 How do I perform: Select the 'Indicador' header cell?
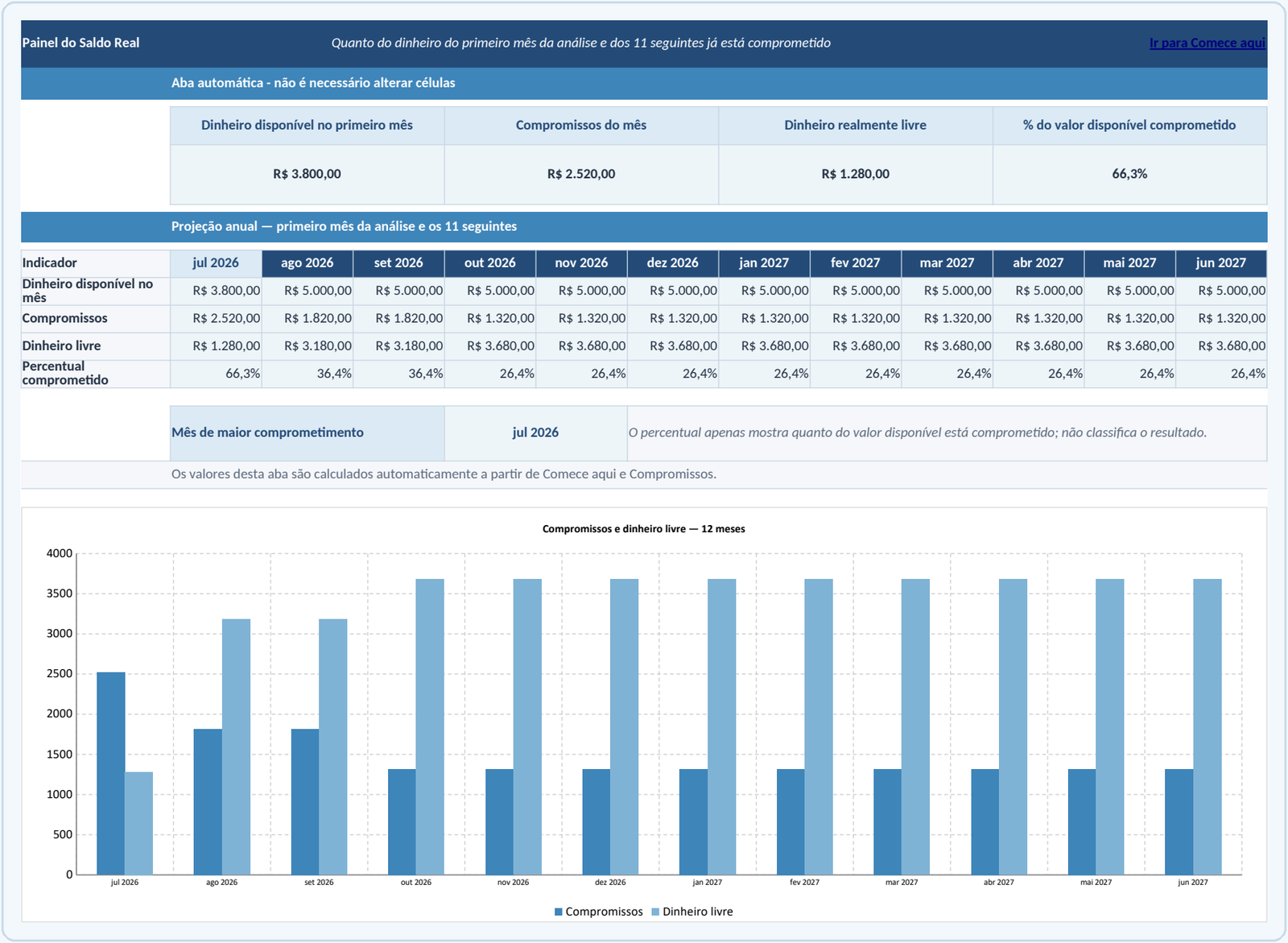pyautogui.click(x=95, y=263)
